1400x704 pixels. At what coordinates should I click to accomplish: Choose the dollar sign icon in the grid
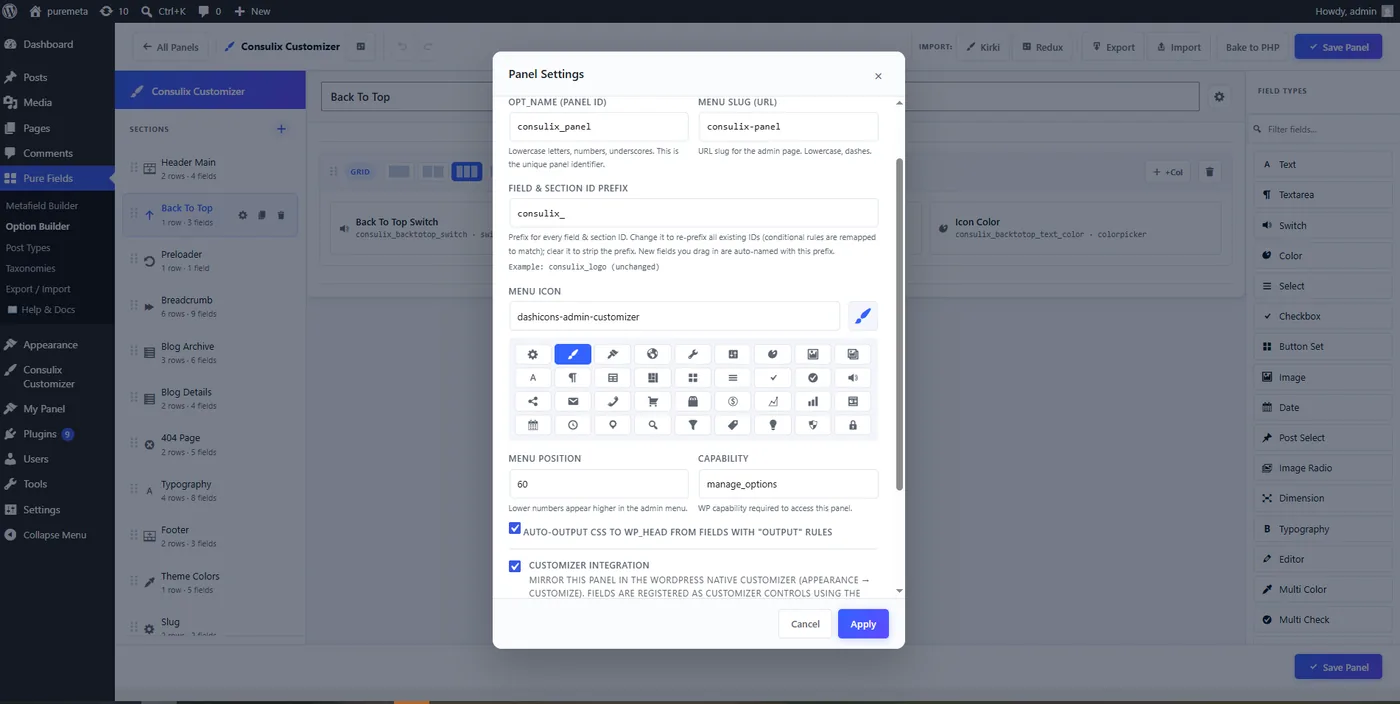pyautogui.click(x=733, y=401)
